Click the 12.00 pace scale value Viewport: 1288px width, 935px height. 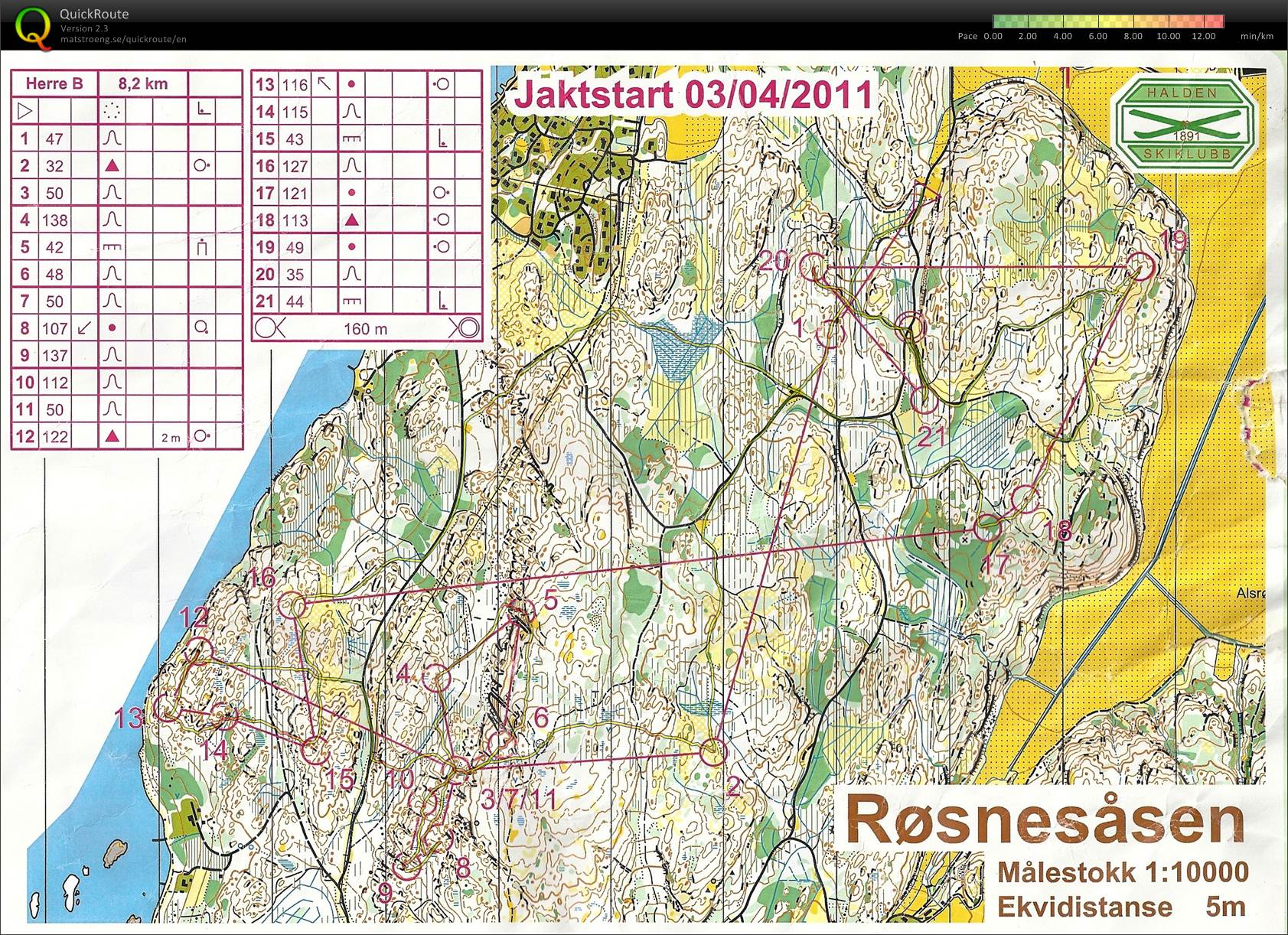(1203, 36)
